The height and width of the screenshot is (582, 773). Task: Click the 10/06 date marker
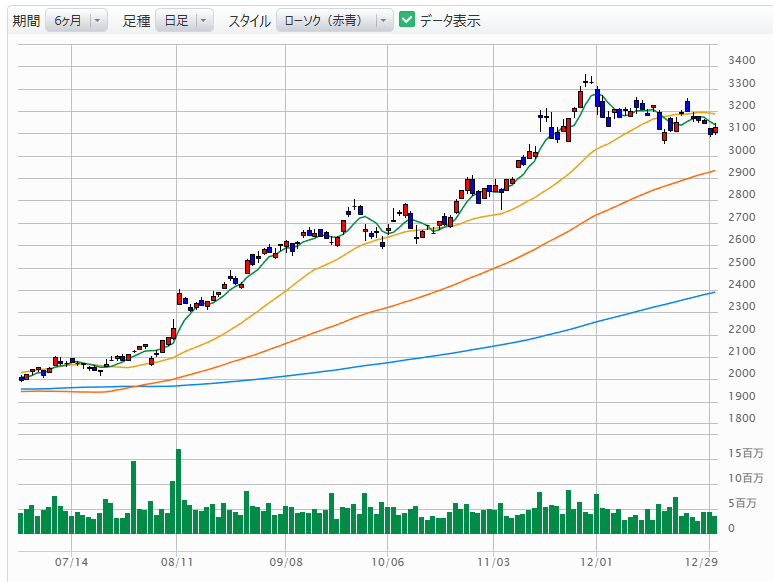click(388, 563)
